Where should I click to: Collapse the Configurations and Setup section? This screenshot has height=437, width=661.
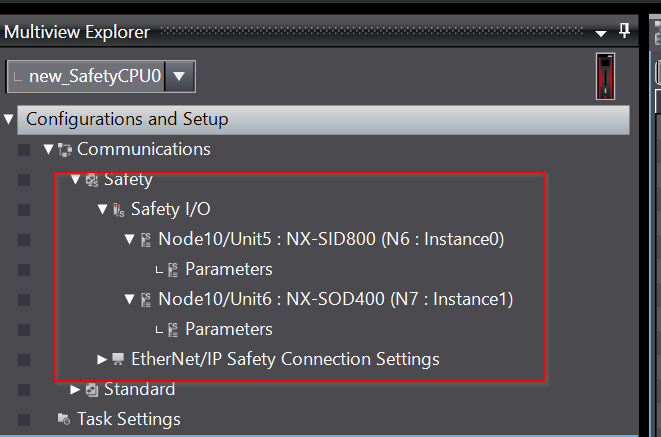tap(8, 119)
